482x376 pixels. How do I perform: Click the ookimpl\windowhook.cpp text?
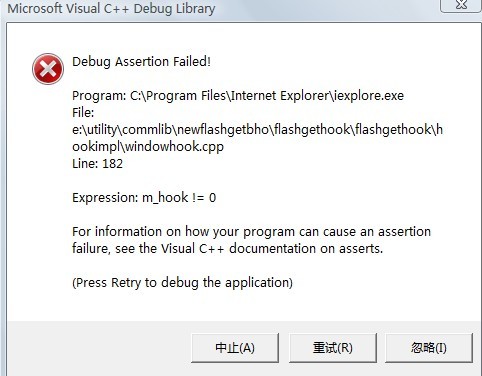click(148, 147)
